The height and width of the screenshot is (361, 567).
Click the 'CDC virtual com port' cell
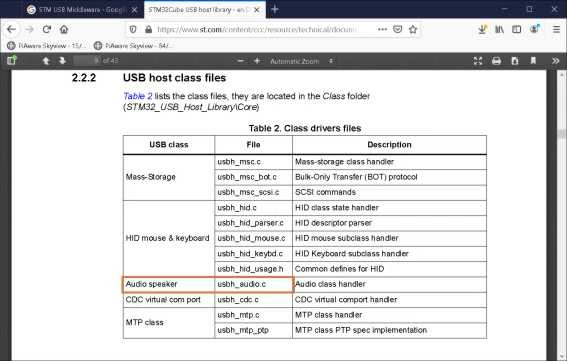pyautogui.click(x=169, y=300)
